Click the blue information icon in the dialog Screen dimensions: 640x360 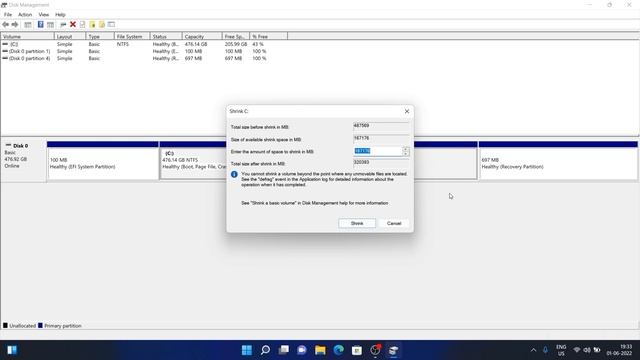[x=234, y=174]
